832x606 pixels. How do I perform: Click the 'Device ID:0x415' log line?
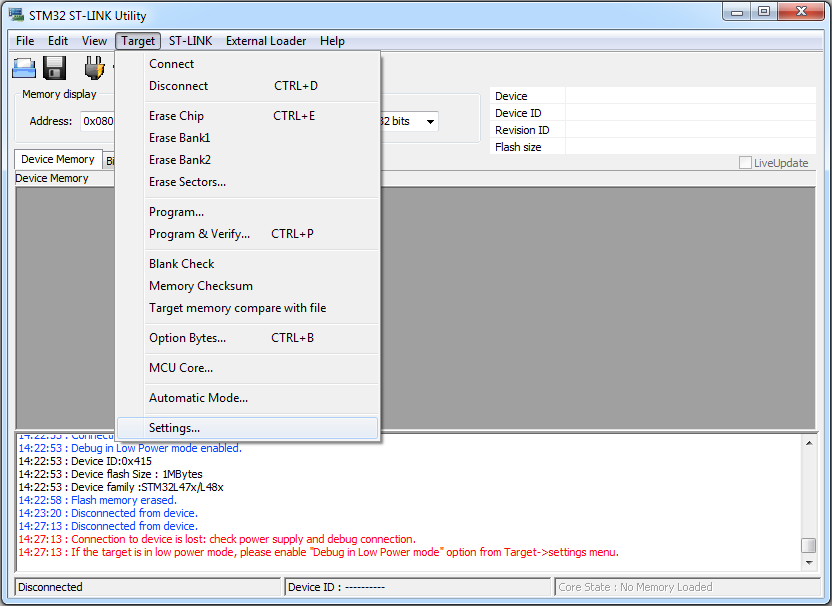coord(85,461)
